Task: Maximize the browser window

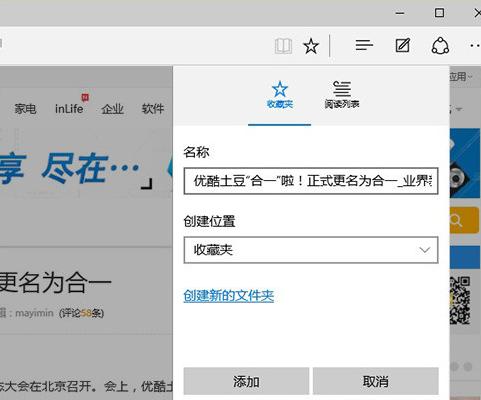Action: pyautogui.click(x=439, y=13)
